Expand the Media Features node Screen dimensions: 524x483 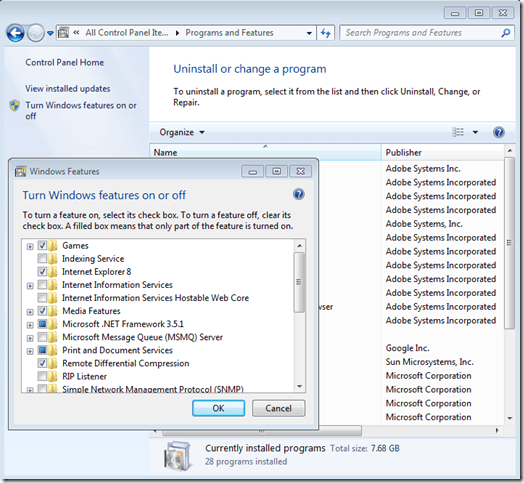30,312
